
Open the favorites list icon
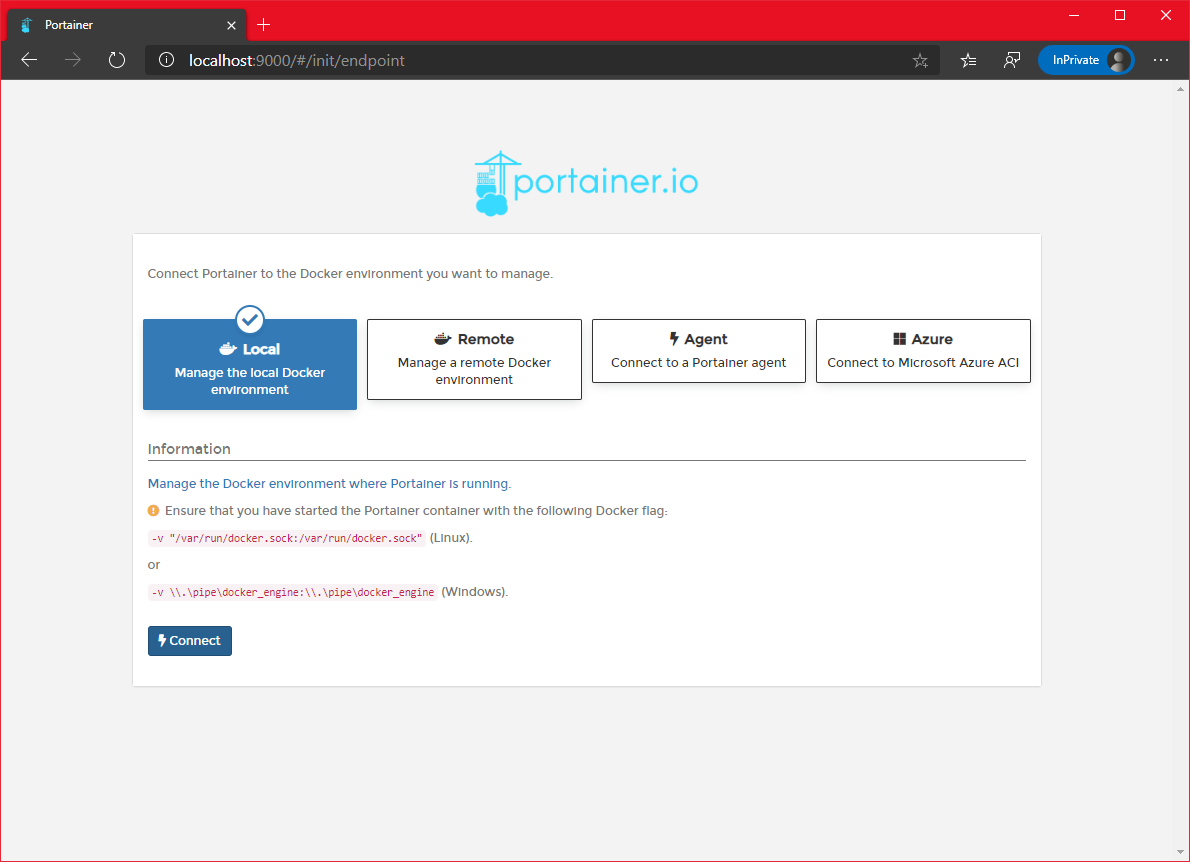[968, 60]
